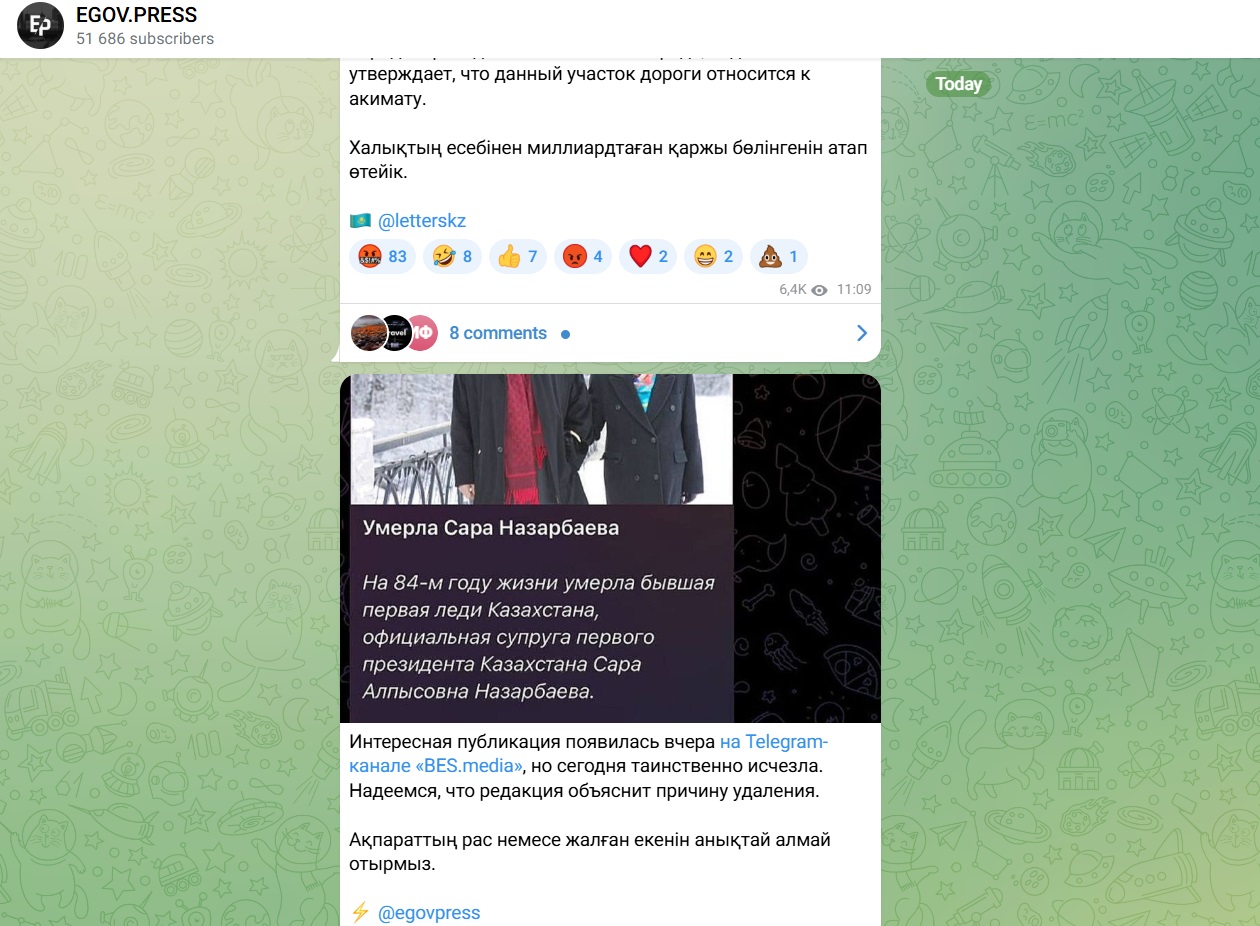Open the @egovpress channel link
Screen dimensions: 1260x926
429,913
